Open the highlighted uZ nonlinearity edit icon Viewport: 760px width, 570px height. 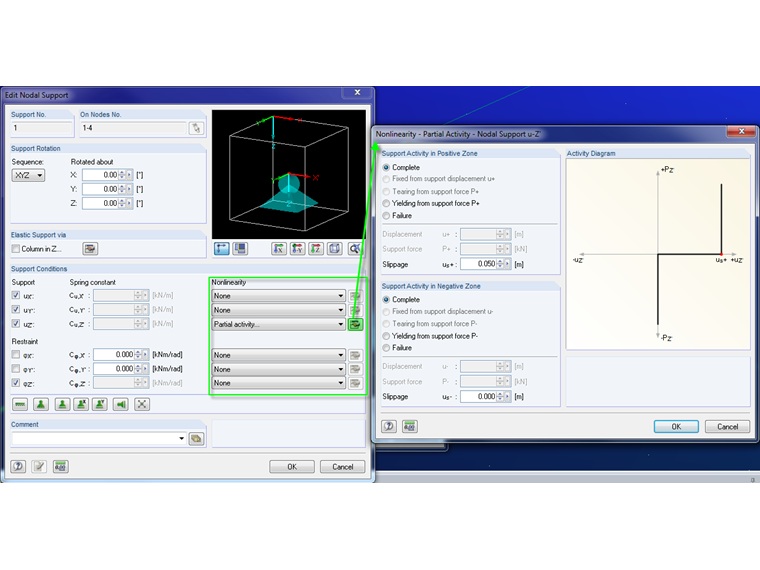(355, 324)
